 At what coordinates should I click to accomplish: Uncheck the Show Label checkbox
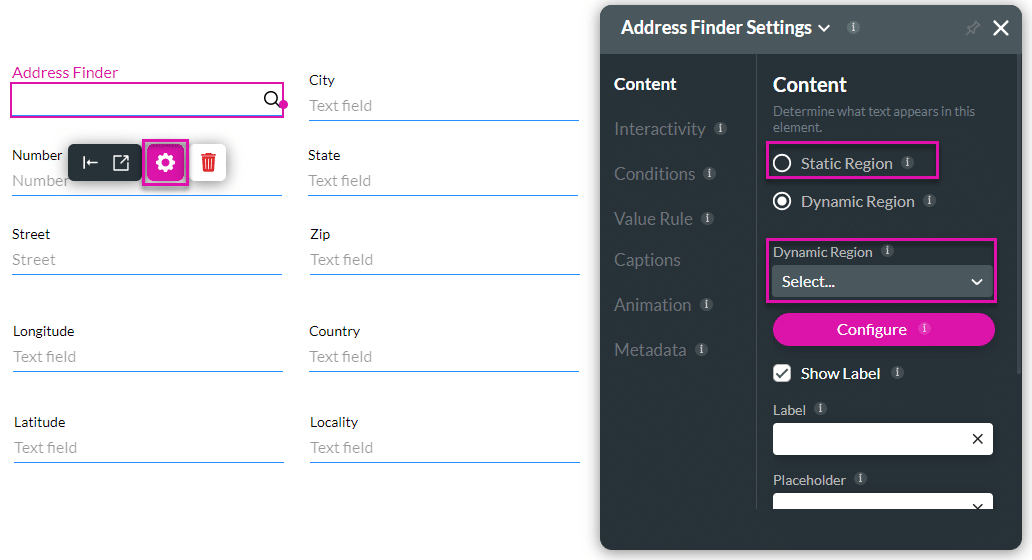point(782,373)
